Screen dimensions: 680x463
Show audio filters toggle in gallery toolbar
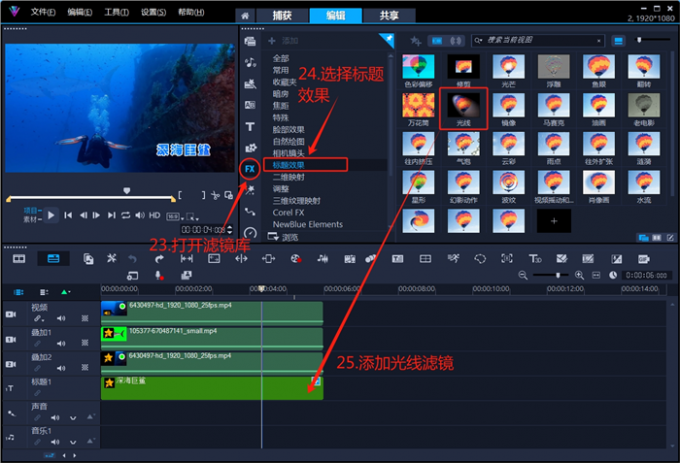[455, 41]
